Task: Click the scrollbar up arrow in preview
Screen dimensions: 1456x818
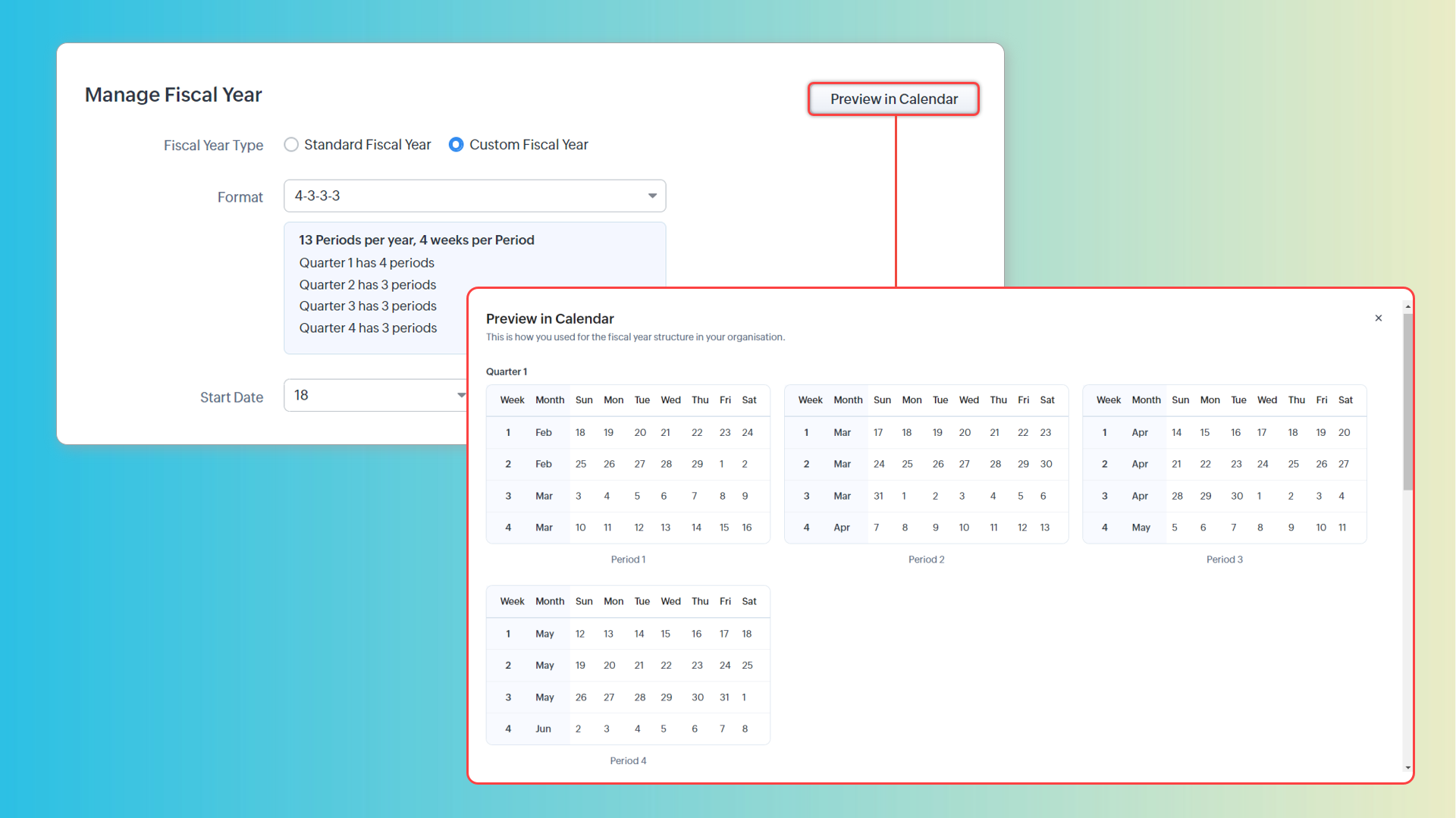Action: click(x=1407, y=307)
